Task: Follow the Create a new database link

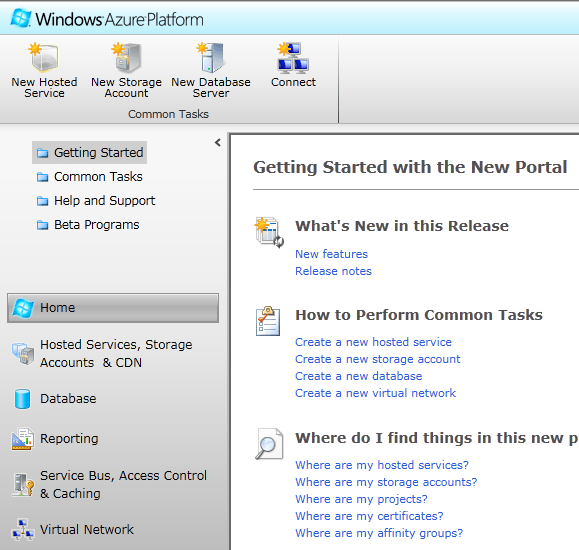Action: pyautogui.click(x=359, y=376)
